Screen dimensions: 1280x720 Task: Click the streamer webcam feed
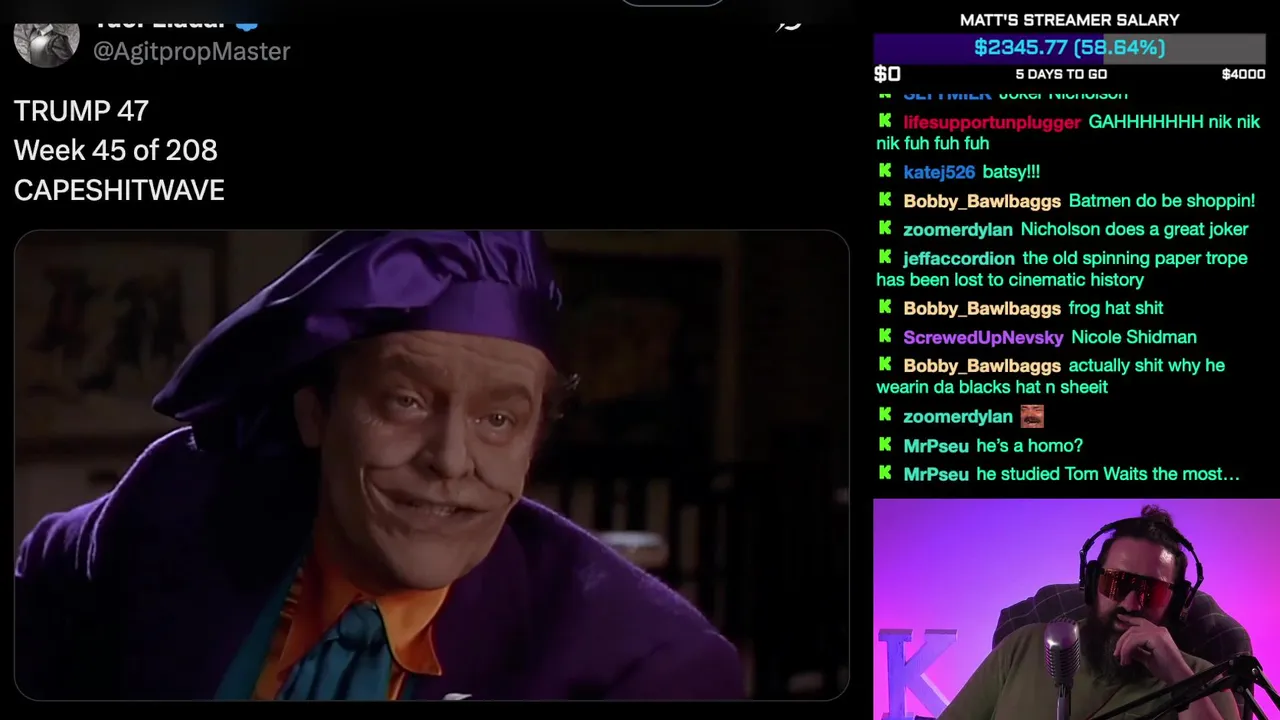[x=1076, y=610]
